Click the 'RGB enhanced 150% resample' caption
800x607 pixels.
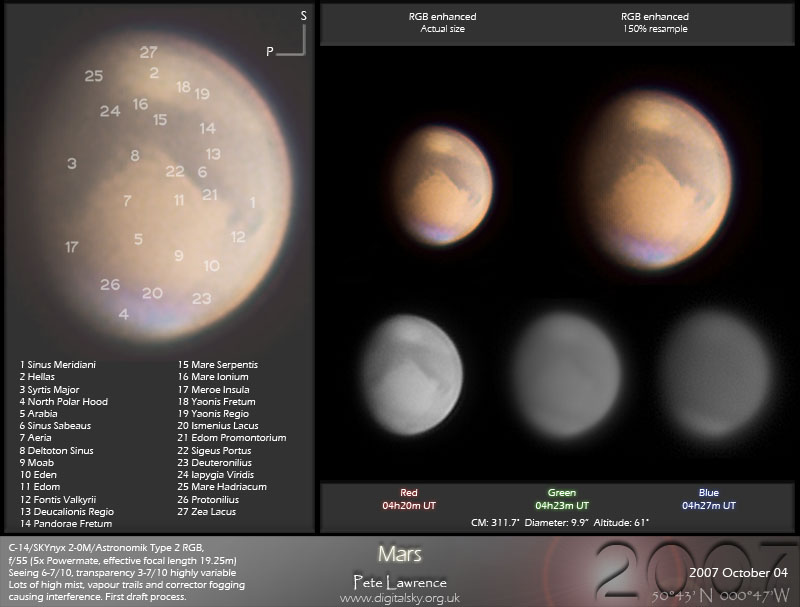655,22
